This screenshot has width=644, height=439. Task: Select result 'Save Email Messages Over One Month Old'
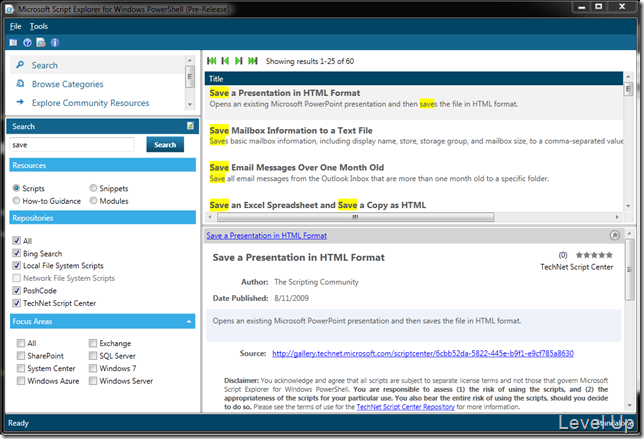tap(414, 173)
